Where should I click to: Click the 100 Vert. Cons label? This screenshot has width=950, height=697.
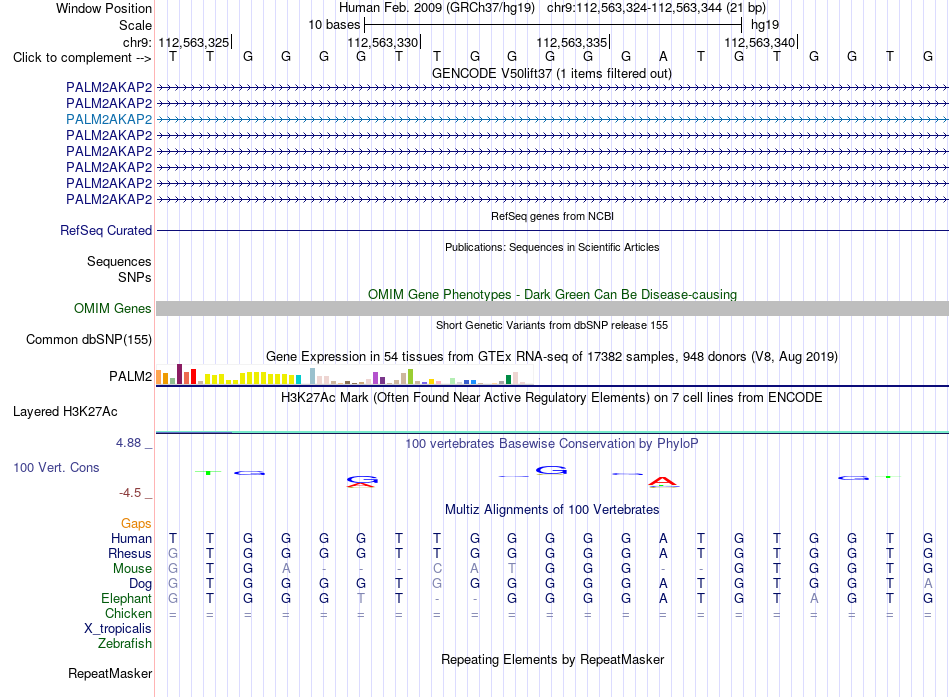[56, 467]
